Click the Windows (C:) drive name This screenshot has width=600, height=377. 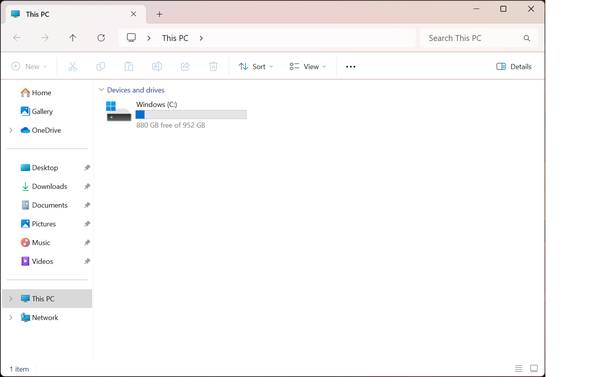(157, 104)
